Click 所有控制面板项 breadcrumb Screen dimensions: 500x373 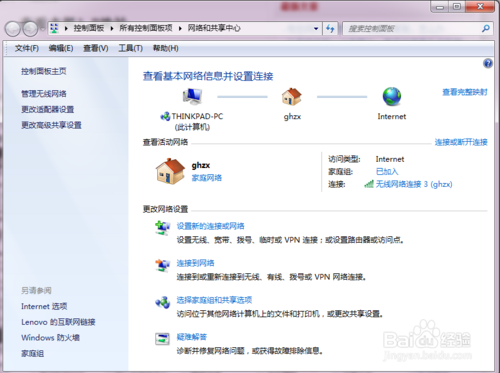(146, 28)
